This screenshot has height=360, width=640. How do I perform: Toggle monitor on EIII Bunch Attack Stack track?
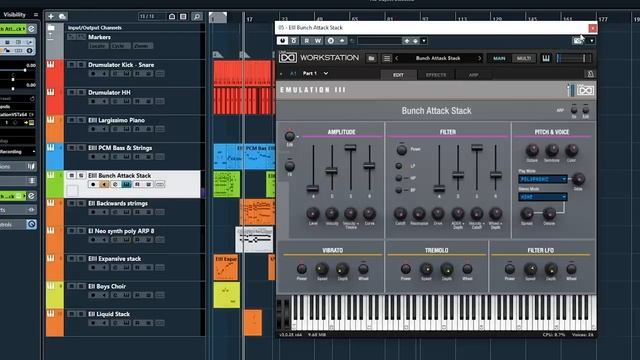[x=104, y=184]
